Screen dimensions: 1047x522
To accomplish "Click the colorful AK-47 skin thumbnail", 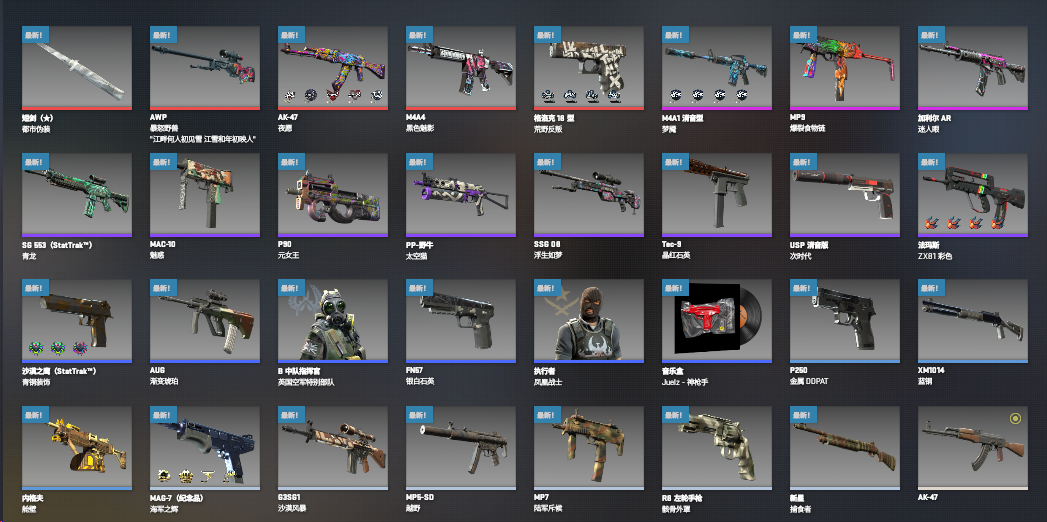I will coord(333,67).
